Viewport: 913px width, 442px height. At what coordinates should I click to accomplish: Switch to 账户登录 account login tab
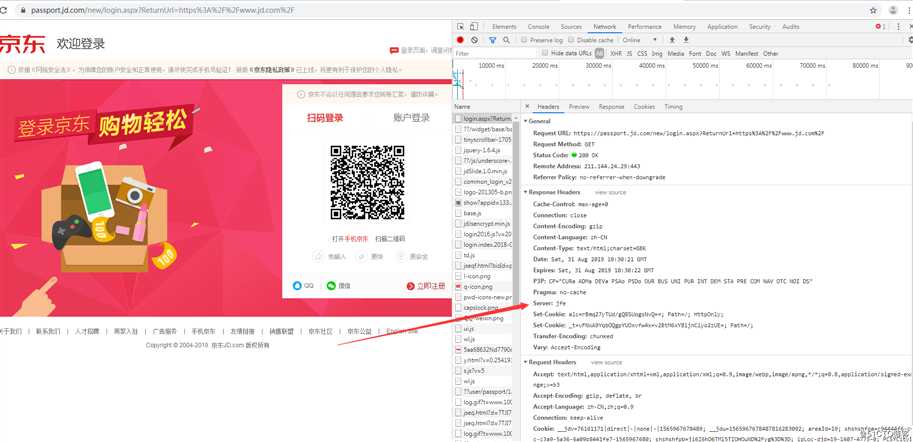411,118
